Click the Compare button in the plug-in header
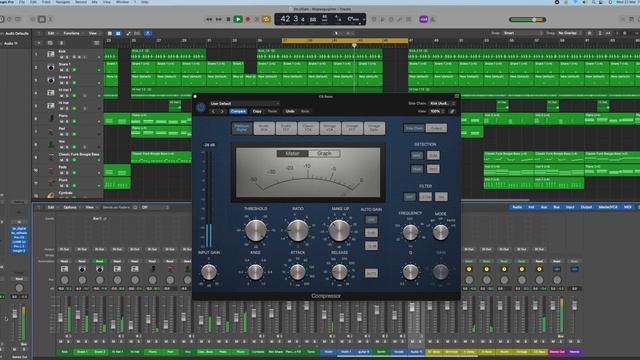The image size is (640, 360). [x=238, y=111]
